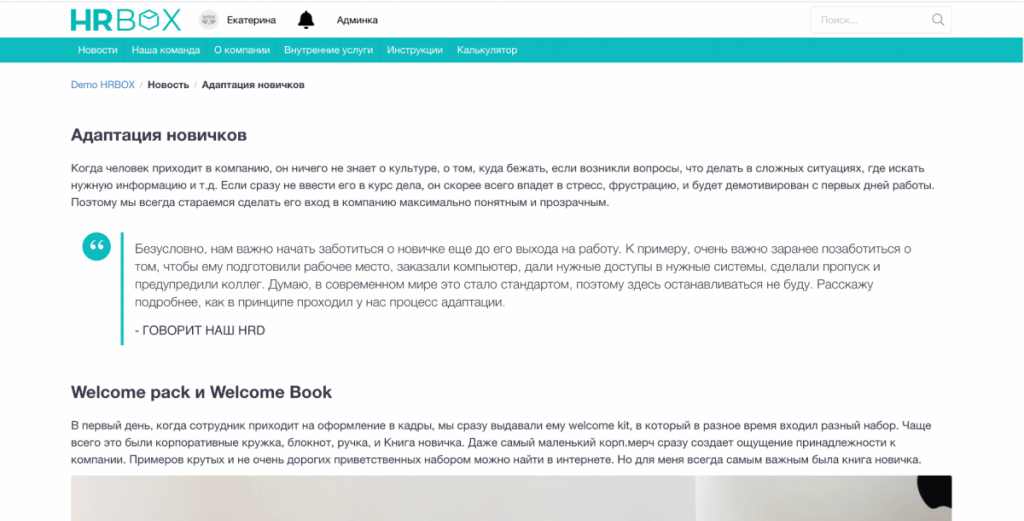This screenshot has width=1024, height=521.
Task: Open the Новости menu item
Action: (x=98, y=50)
